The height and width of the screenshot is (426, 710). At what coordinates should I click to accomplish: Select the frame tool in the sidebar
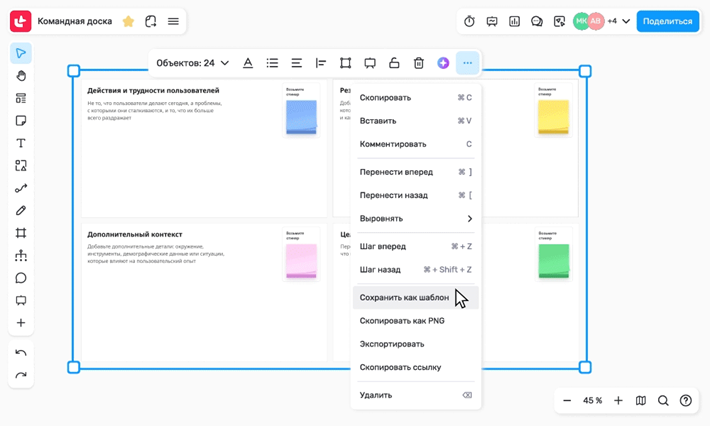[21, 233]
